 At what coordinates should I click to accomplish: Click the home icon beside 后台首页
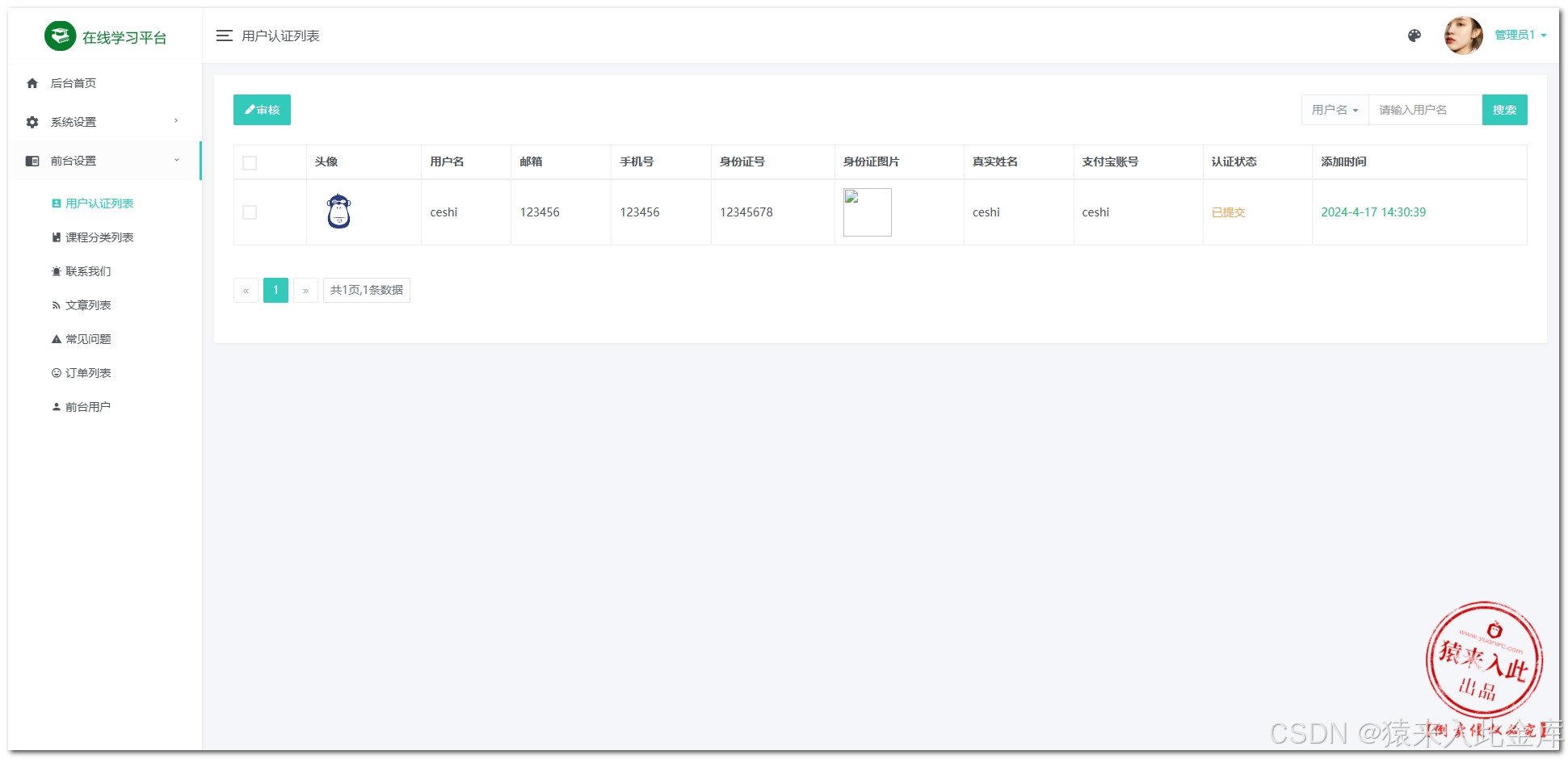[32, 83]
